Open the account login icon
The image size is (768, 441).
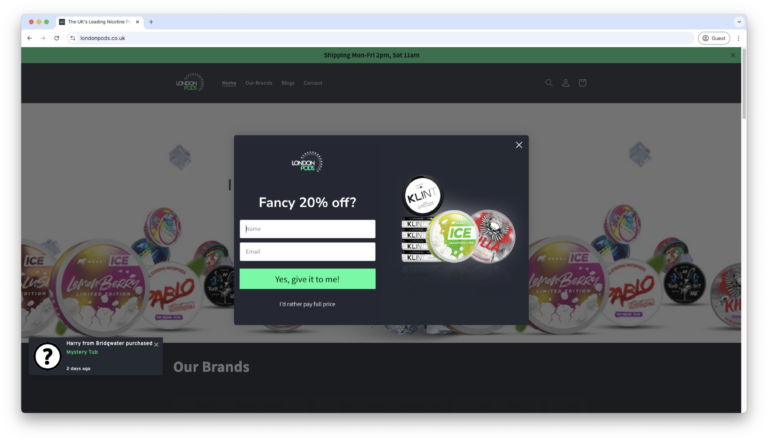(566, 83)
